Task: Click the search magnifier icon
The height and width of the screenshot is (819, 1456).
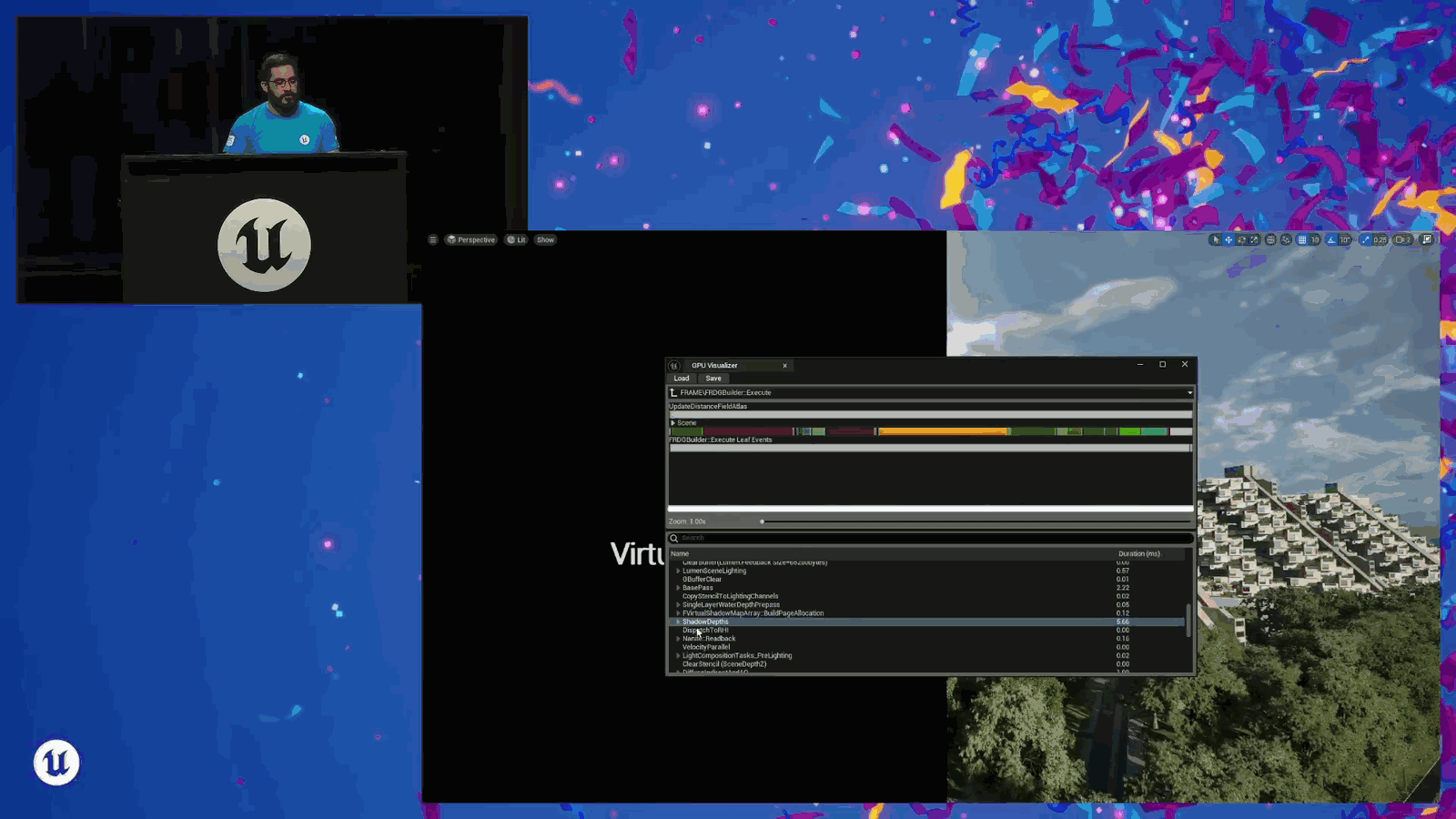Action: coord(674,538)
